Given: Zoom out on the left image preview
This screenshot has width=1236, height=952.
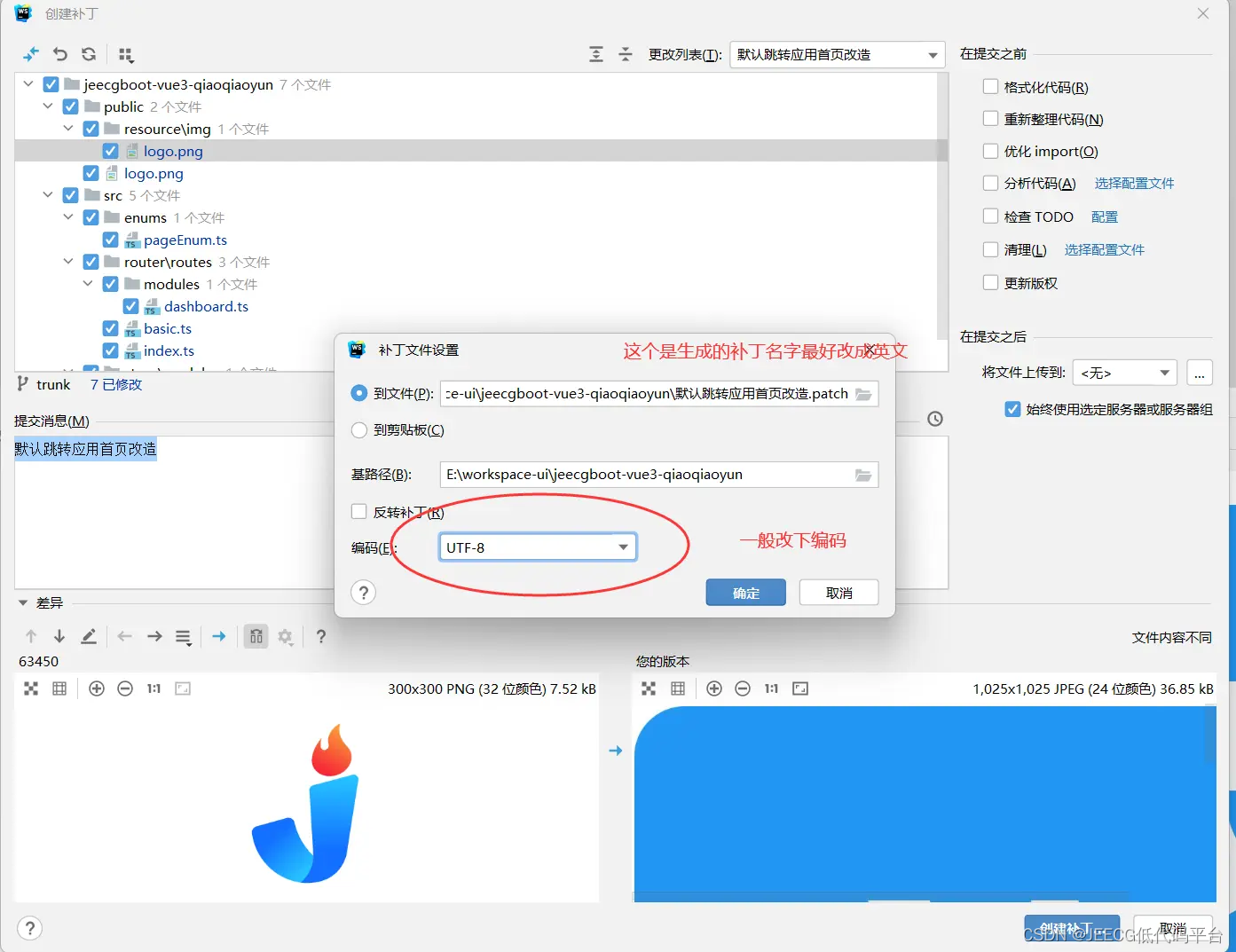Looking at the screenshot, I should click(x=125, y=688).
